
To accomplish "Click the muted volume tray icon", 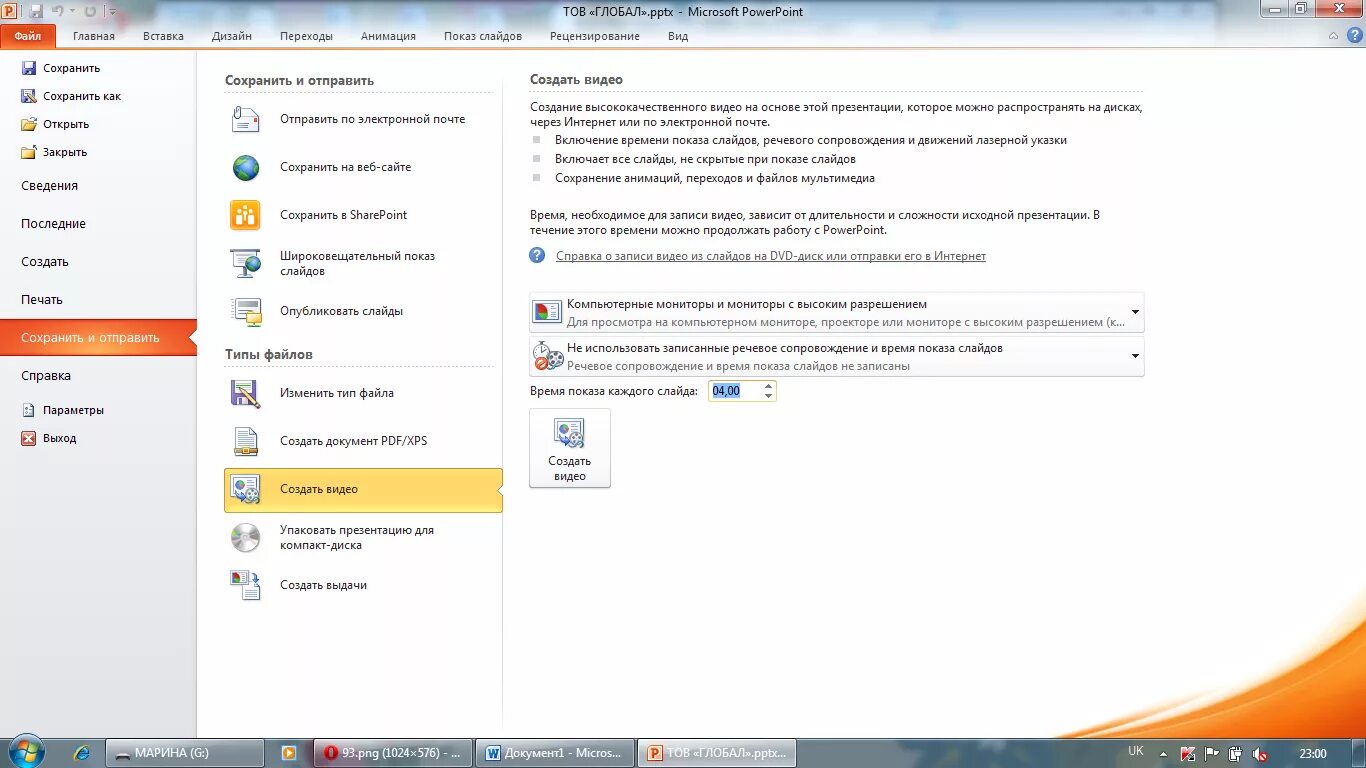I will (x=1261, y=753).
